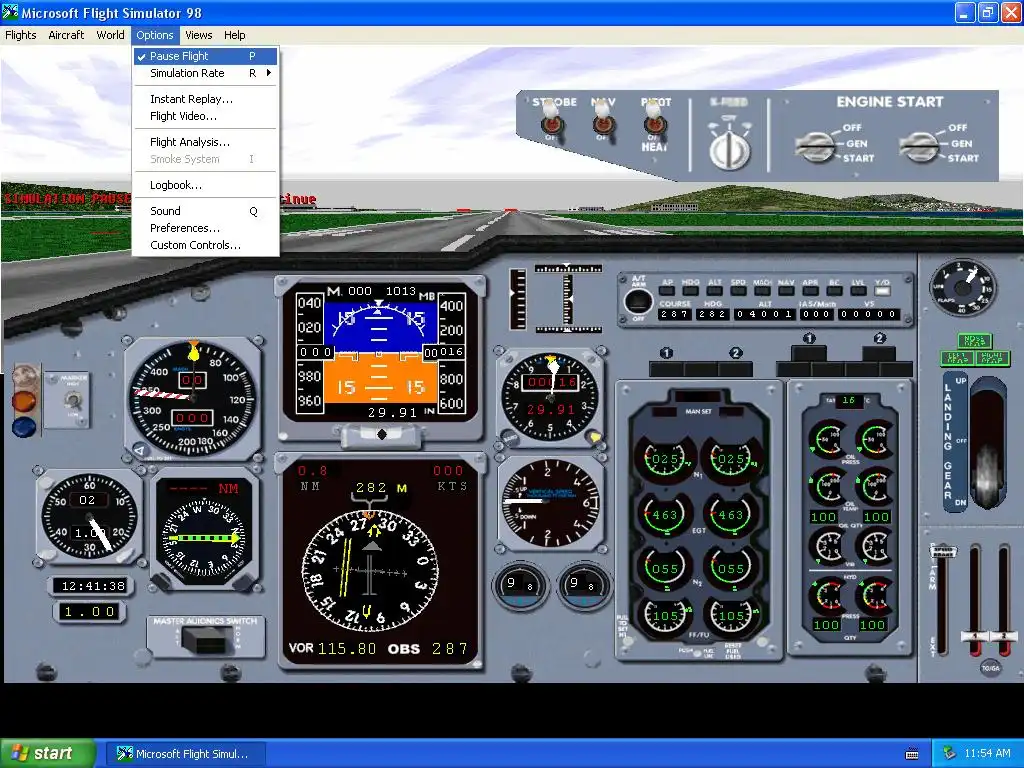Open the Flights menu
Image resolution: width=1024 pixels, height=768 pixels.
tap(21, 35)
